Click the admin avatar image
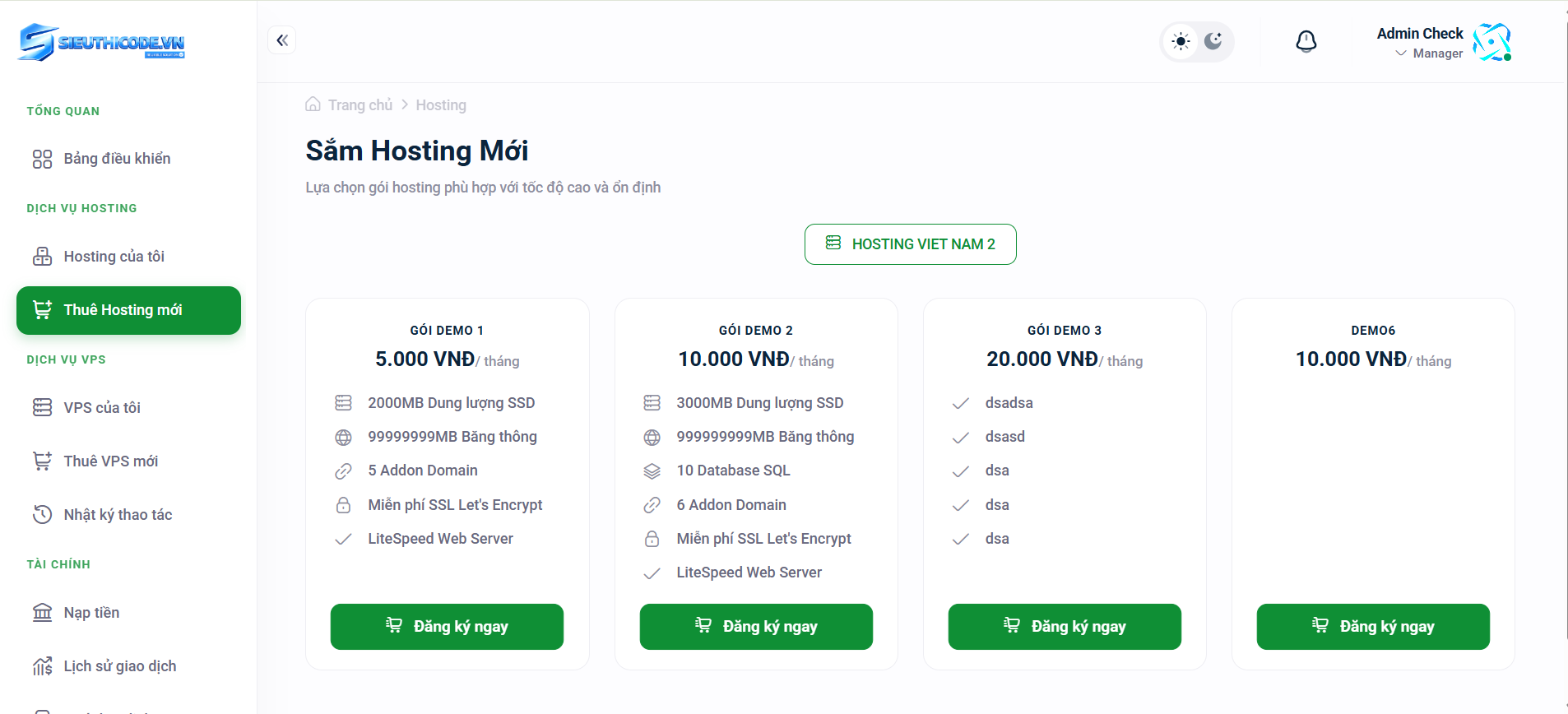Image resolution: width=1568 pixels, height=714 pixels. [1491, 42]
